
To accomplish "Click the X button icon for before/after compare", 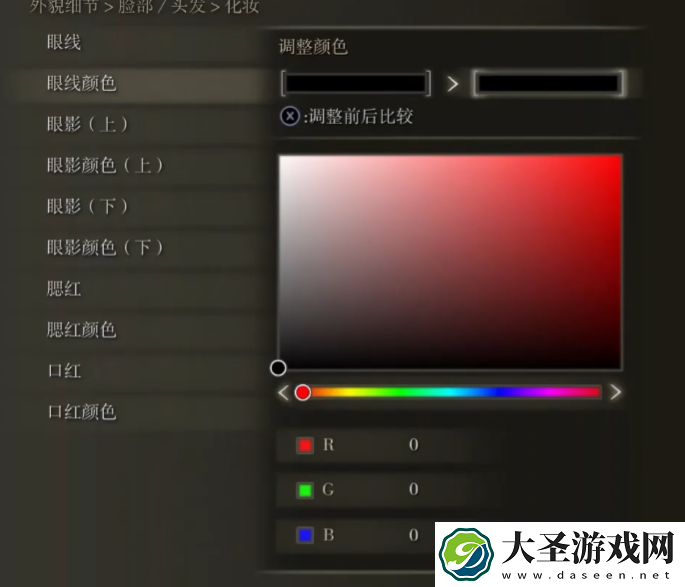I will click(290, 116).
